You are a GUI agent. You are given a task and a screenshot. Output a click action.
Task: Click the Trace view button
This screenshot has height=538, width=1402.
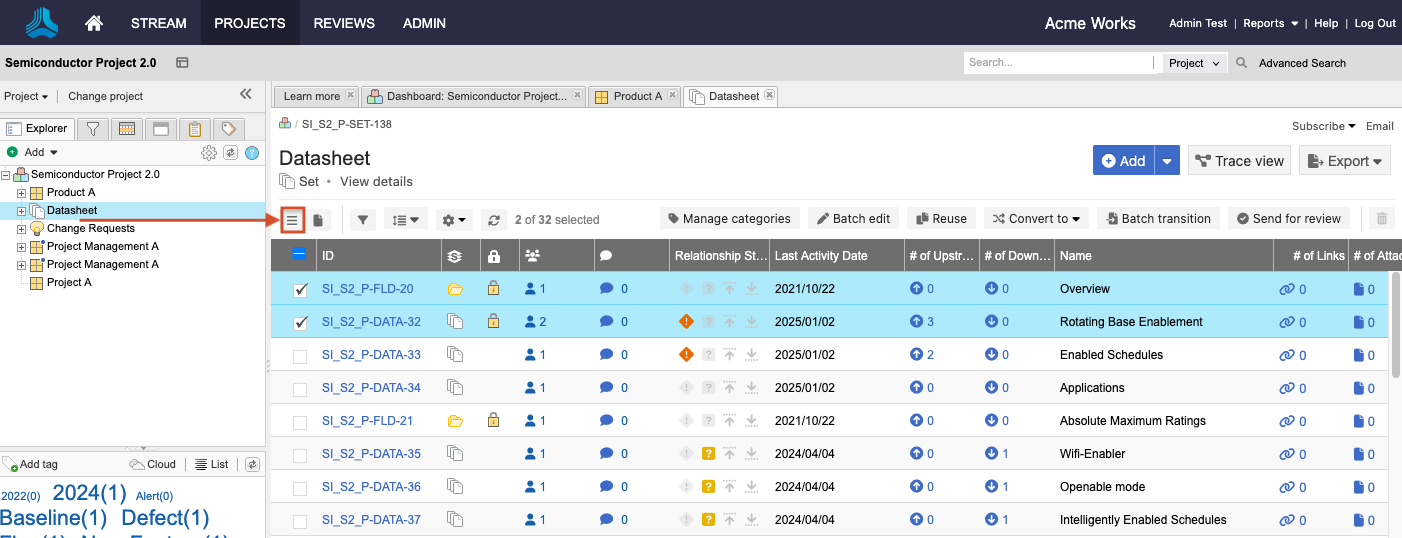coord(1238,161)
